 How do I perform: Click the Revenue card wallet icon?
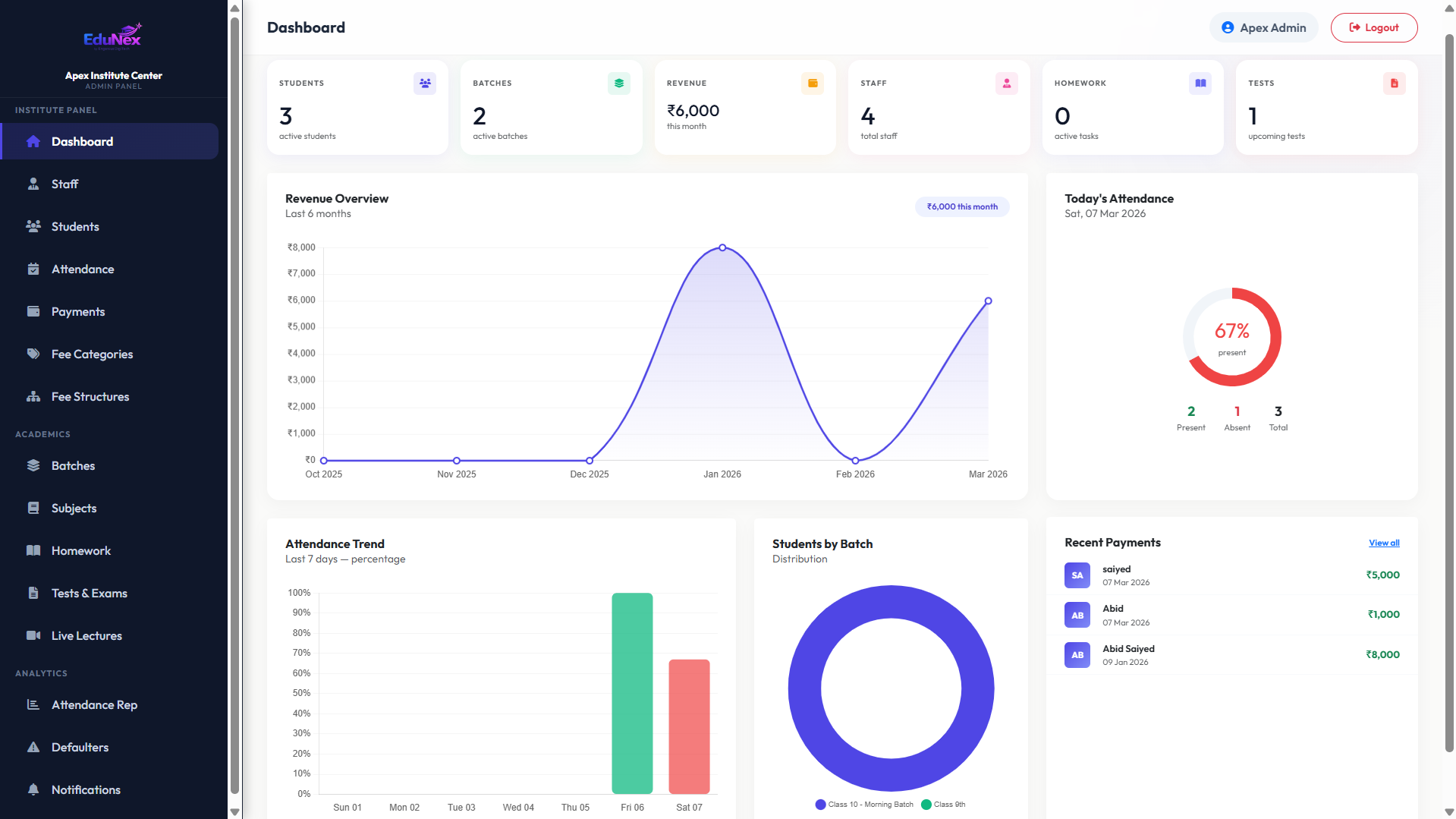point(813,83)
